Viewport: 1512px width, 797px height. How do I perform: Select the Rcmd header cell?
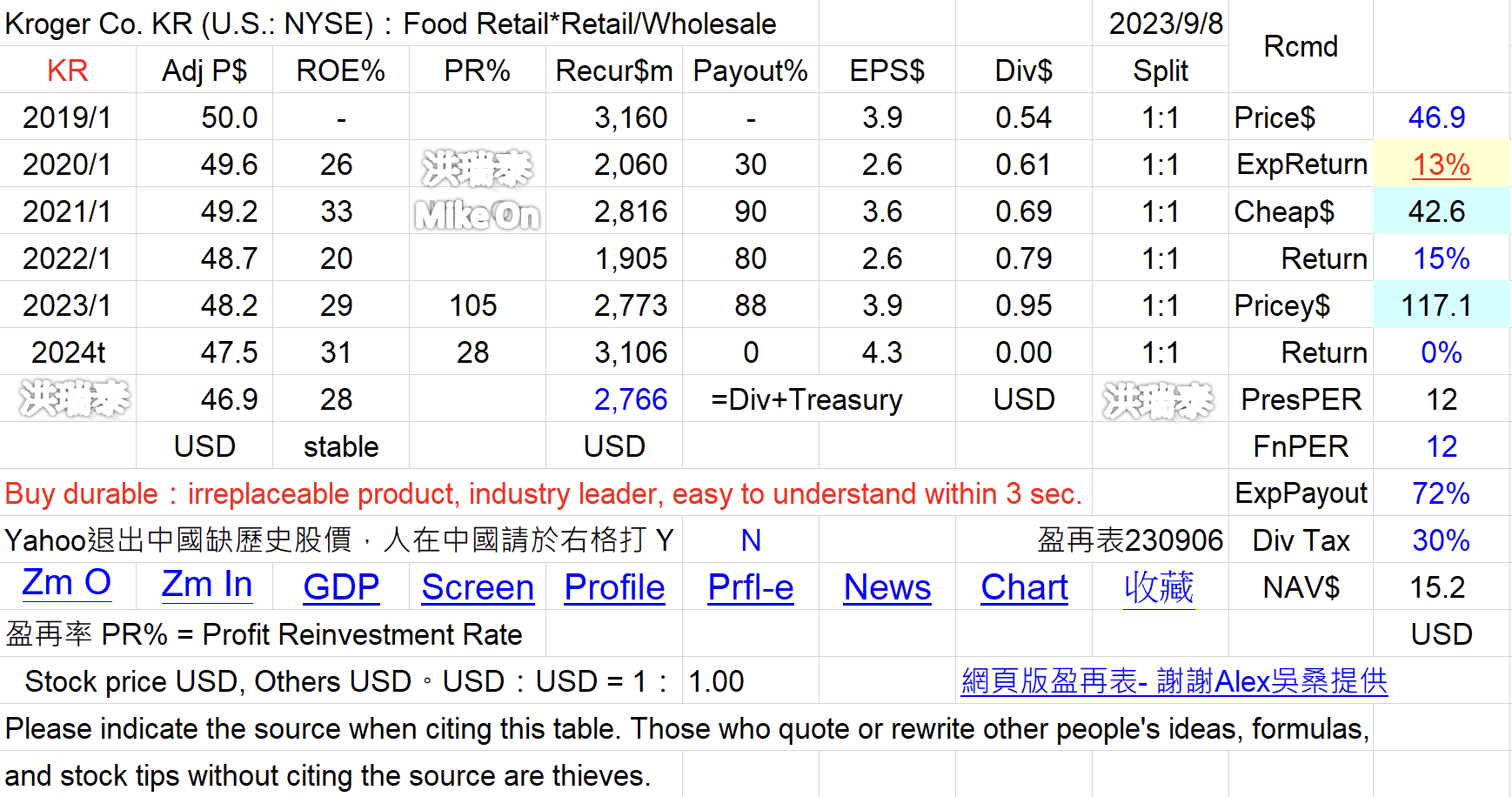click(x=1301, y=46)
